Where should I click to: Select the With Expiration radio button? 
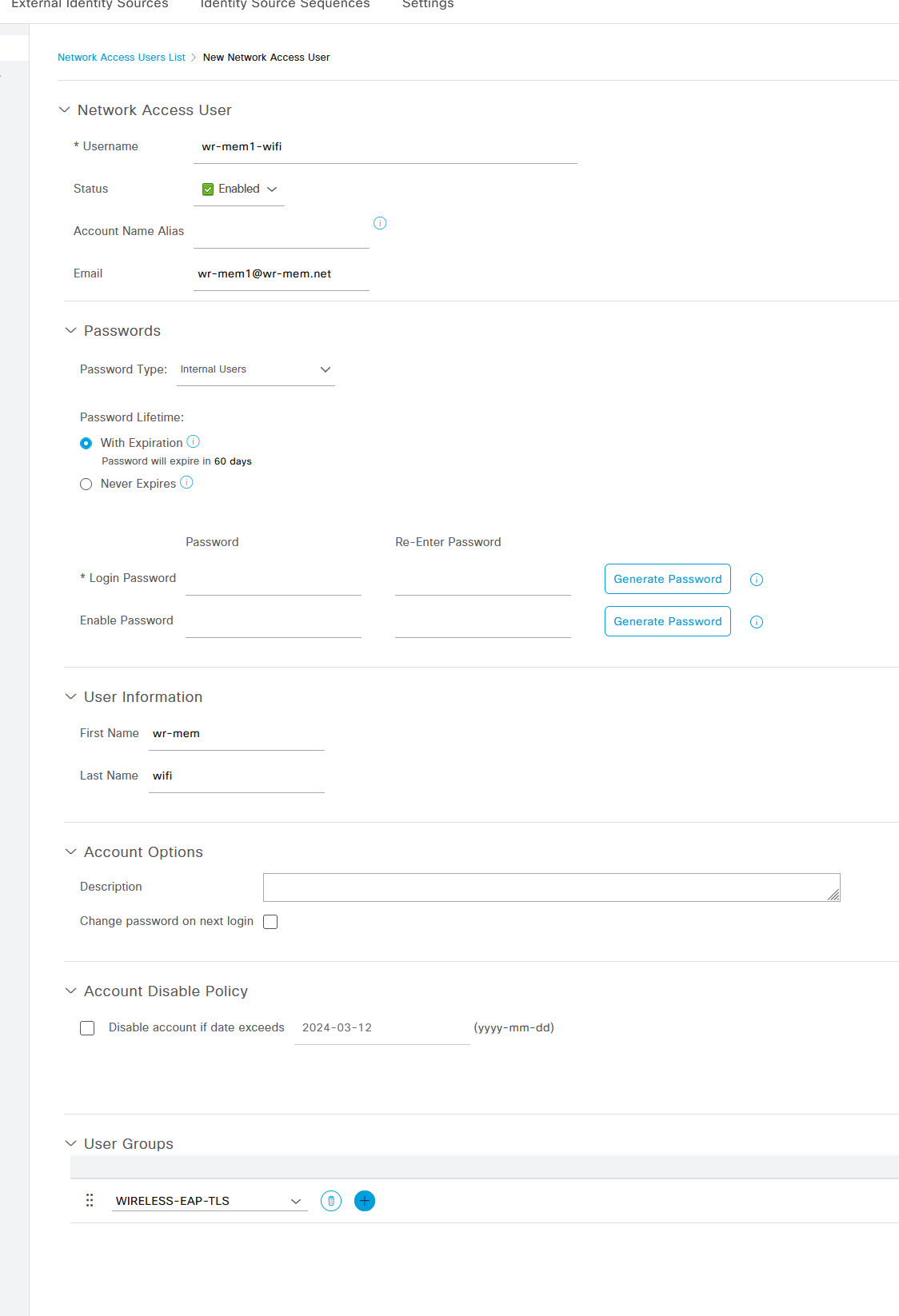(86, 443)
